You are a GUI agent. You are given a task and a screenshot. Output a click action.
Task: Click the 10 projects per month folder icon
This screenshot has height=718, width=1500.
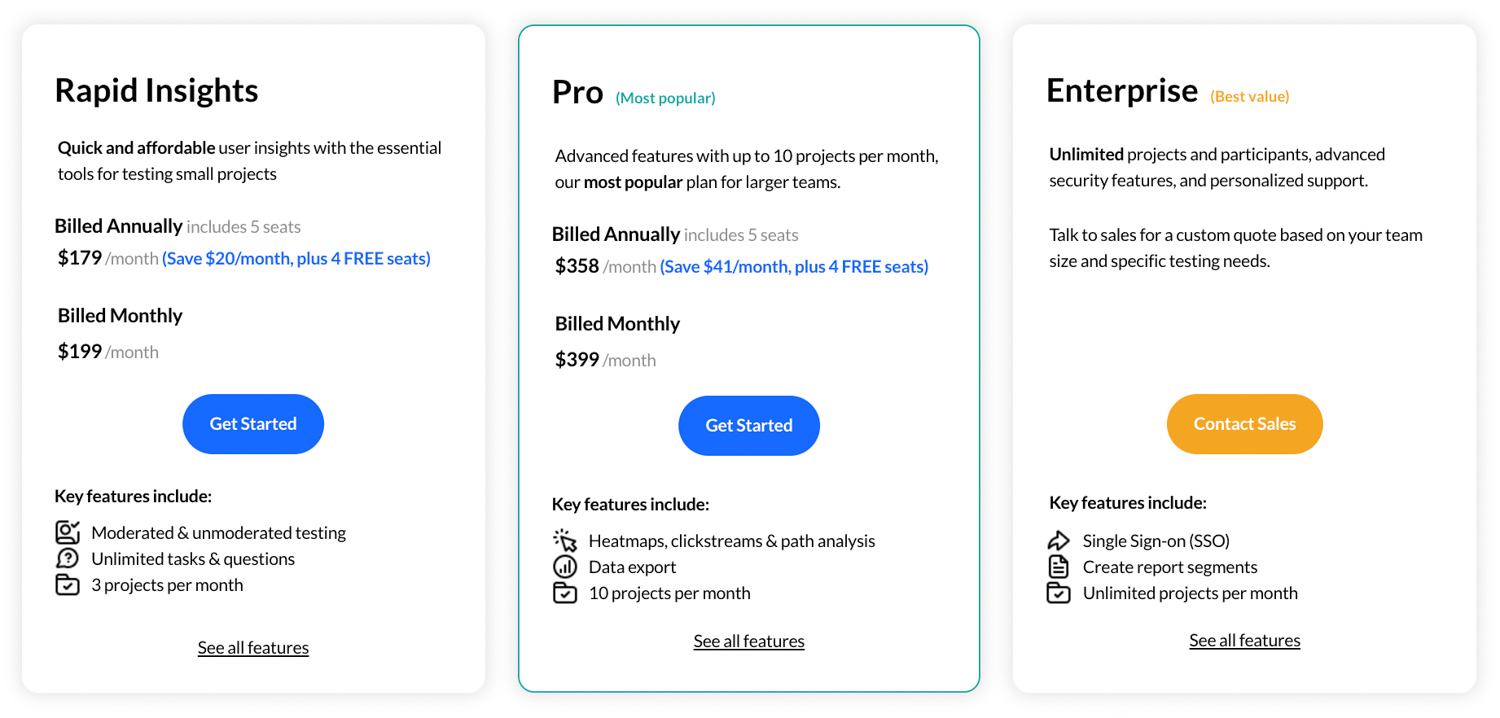tap(565, 593)
